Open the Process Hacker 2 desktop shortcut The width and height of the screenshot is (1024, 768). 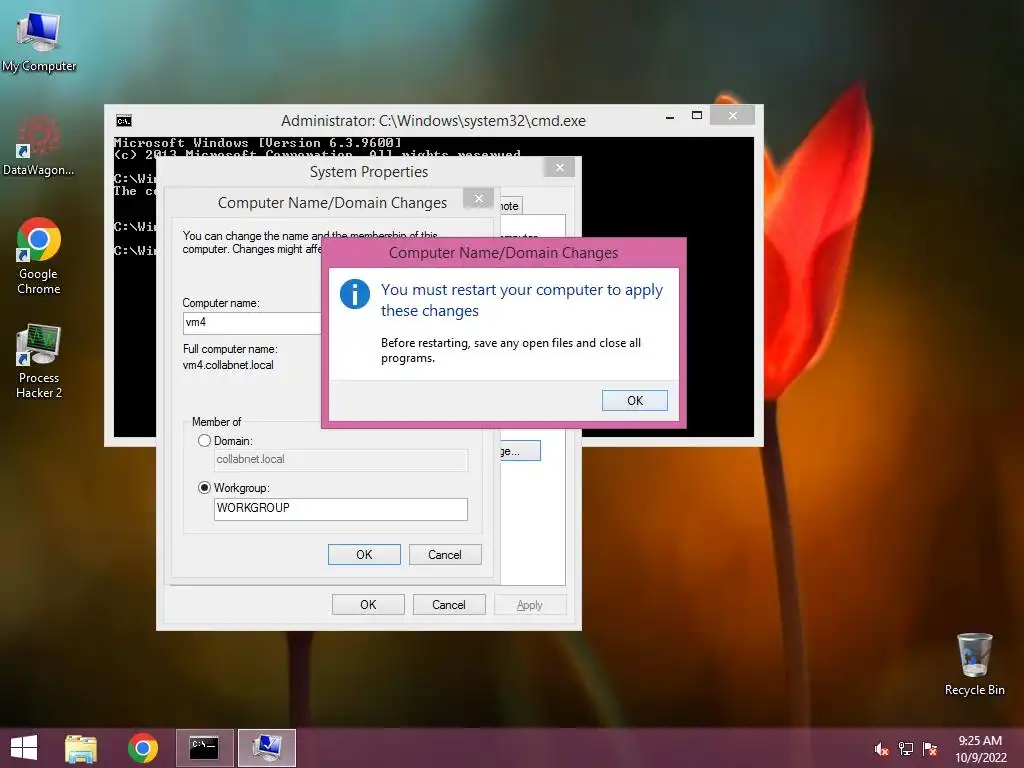[x=39, y=360]
